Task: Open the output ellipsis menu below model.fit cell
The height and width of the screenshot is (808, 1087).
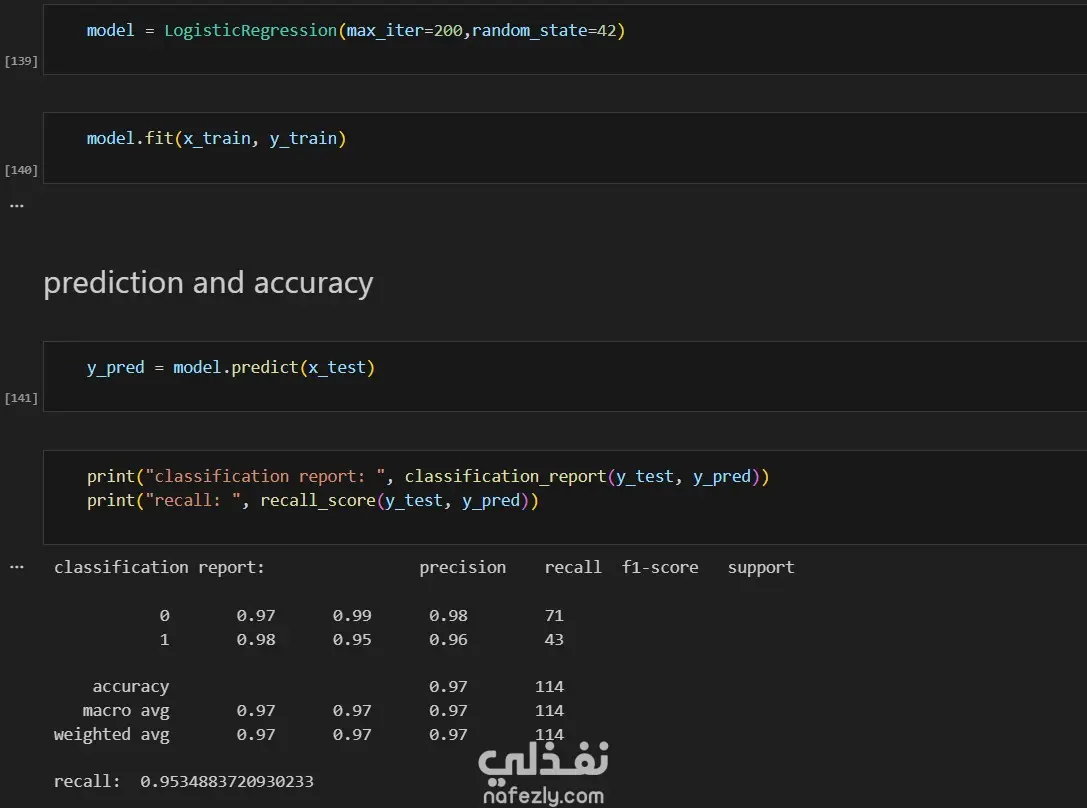Action: (x=16, y=205)
